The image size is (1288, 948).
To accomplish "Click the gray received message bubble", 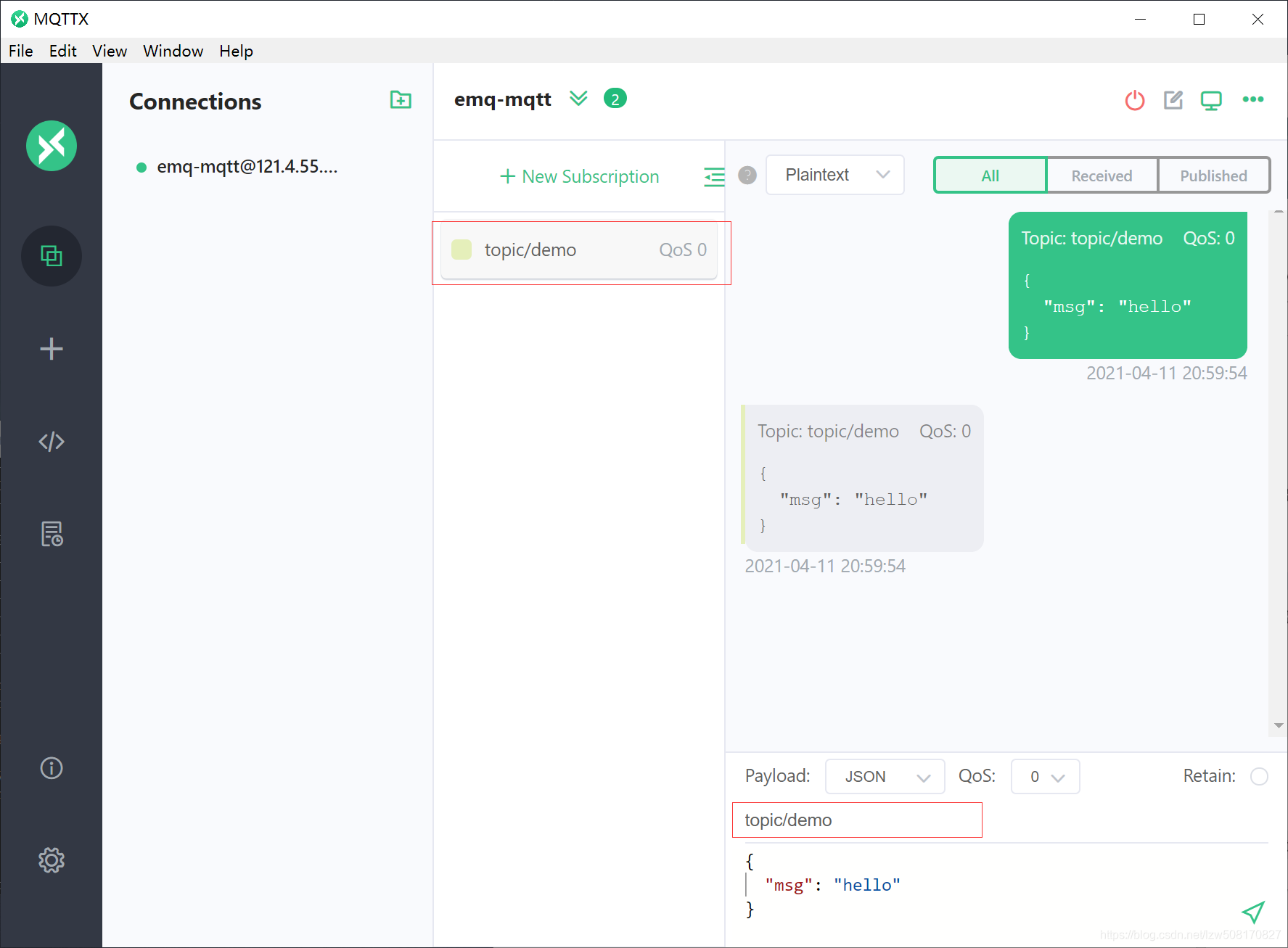I will (862, 478).
